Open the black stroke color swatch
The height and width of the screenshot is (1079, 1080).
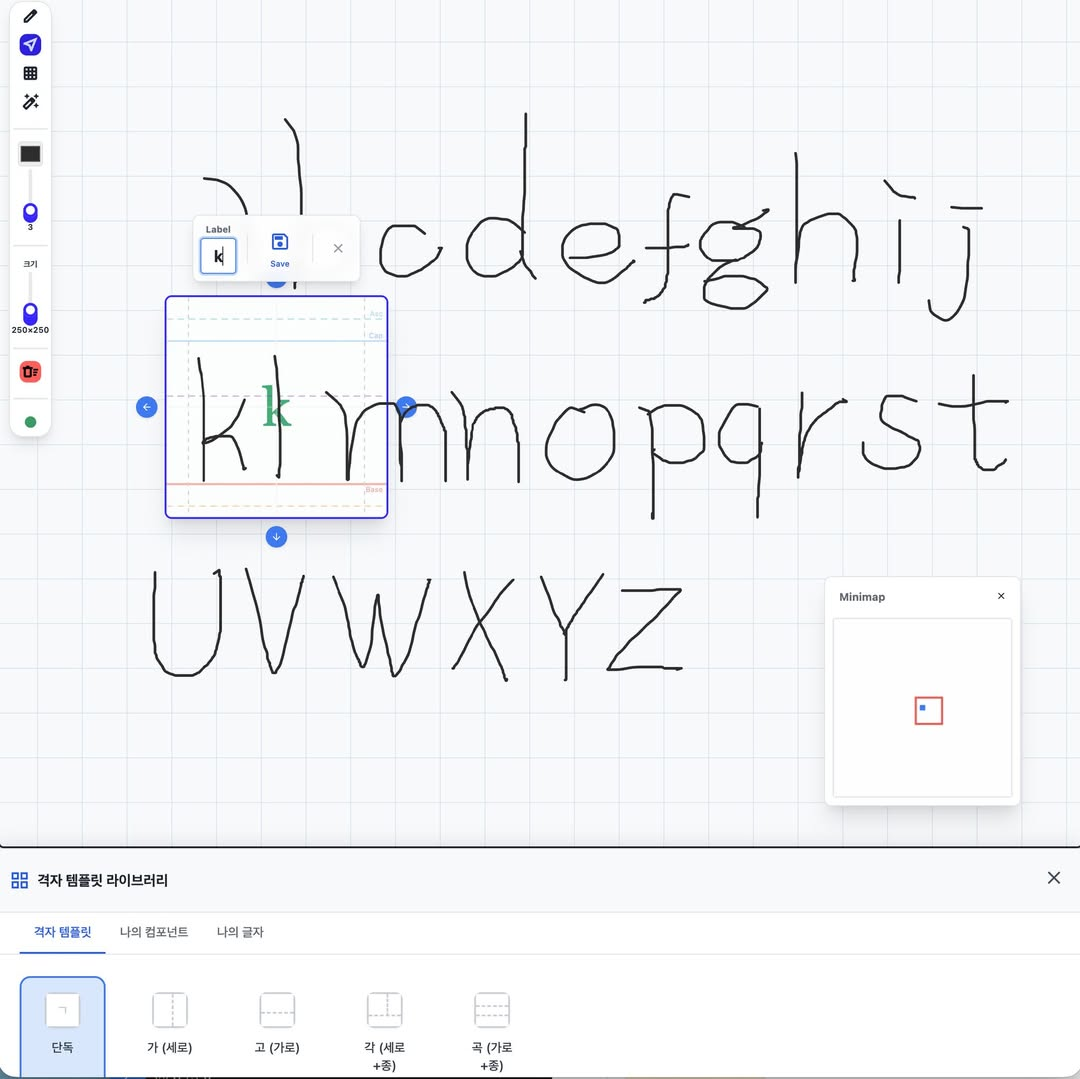click(x=30, y=154)
